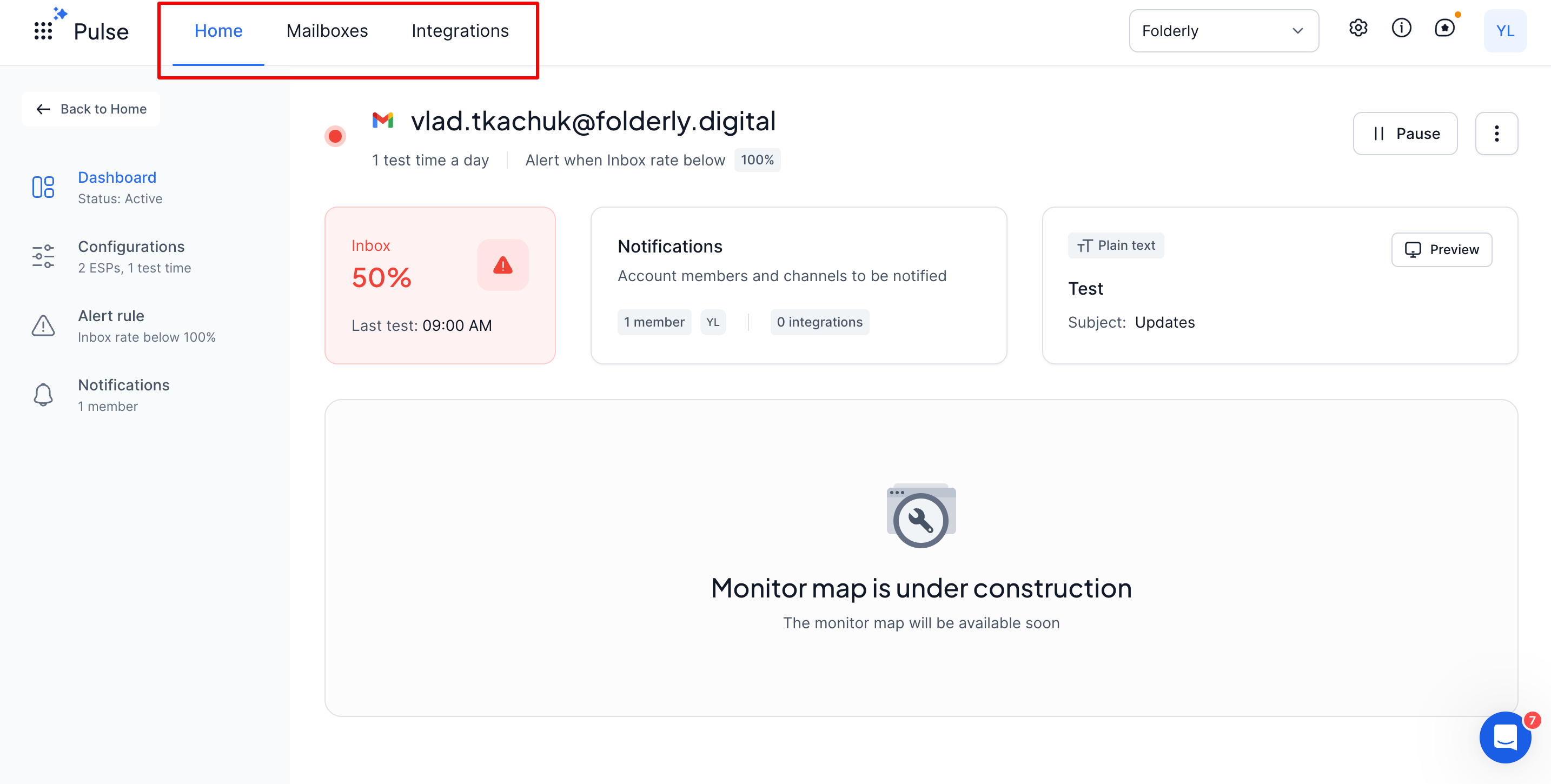Open the YL user avatar menu
This screenshot has width=1551, height=784.
(x=1504, y=31)
